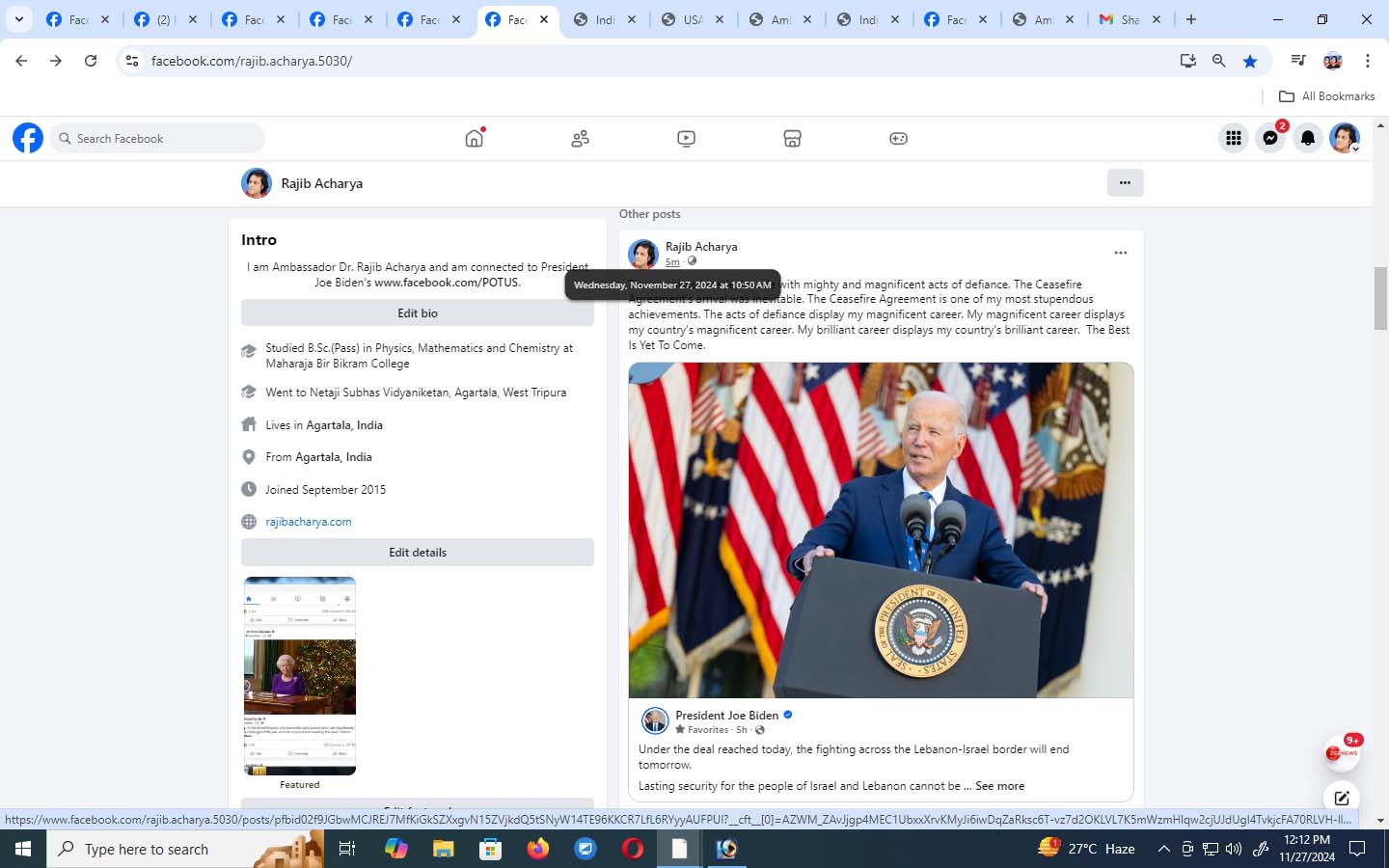Open Rajib Acharya name on the post

tap(701, 247)
